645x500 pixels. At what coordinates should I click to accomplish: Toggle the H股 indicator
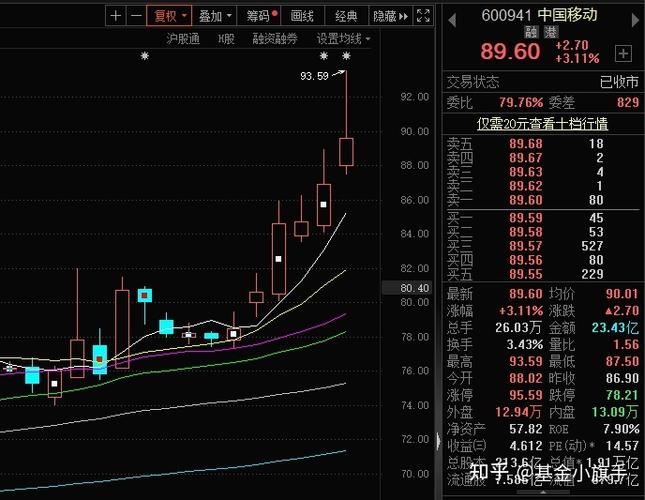226,39
